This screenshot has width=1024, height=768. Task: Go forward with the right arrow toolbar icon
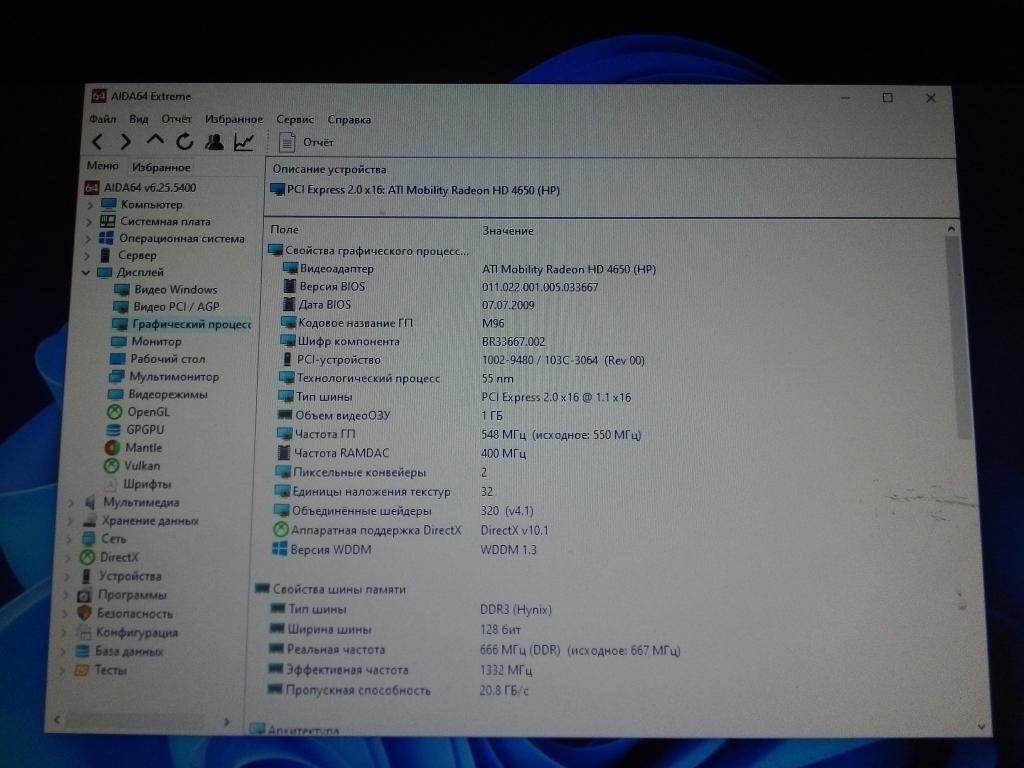125,142
